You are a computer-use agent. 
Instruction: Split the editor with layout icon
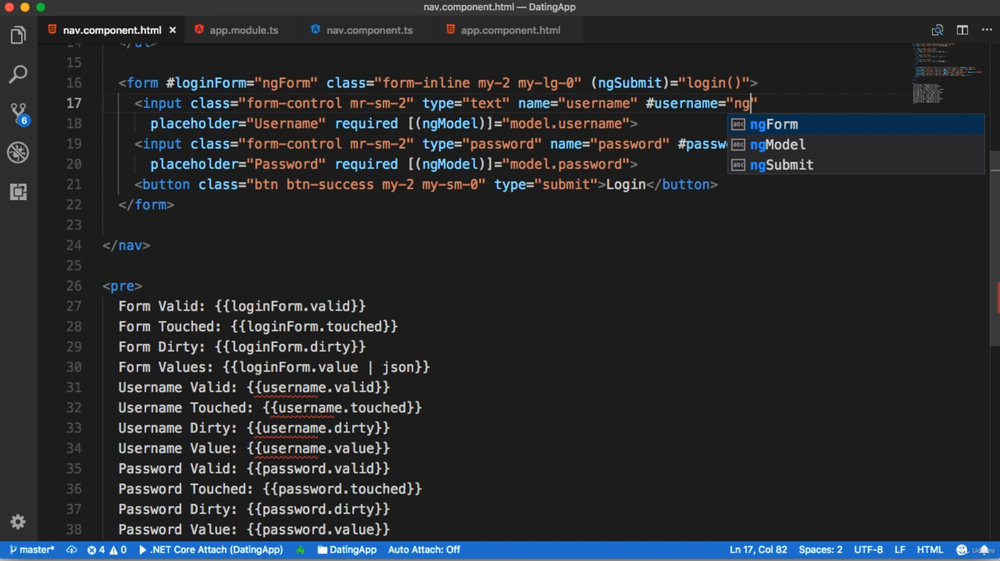point(962,30)
